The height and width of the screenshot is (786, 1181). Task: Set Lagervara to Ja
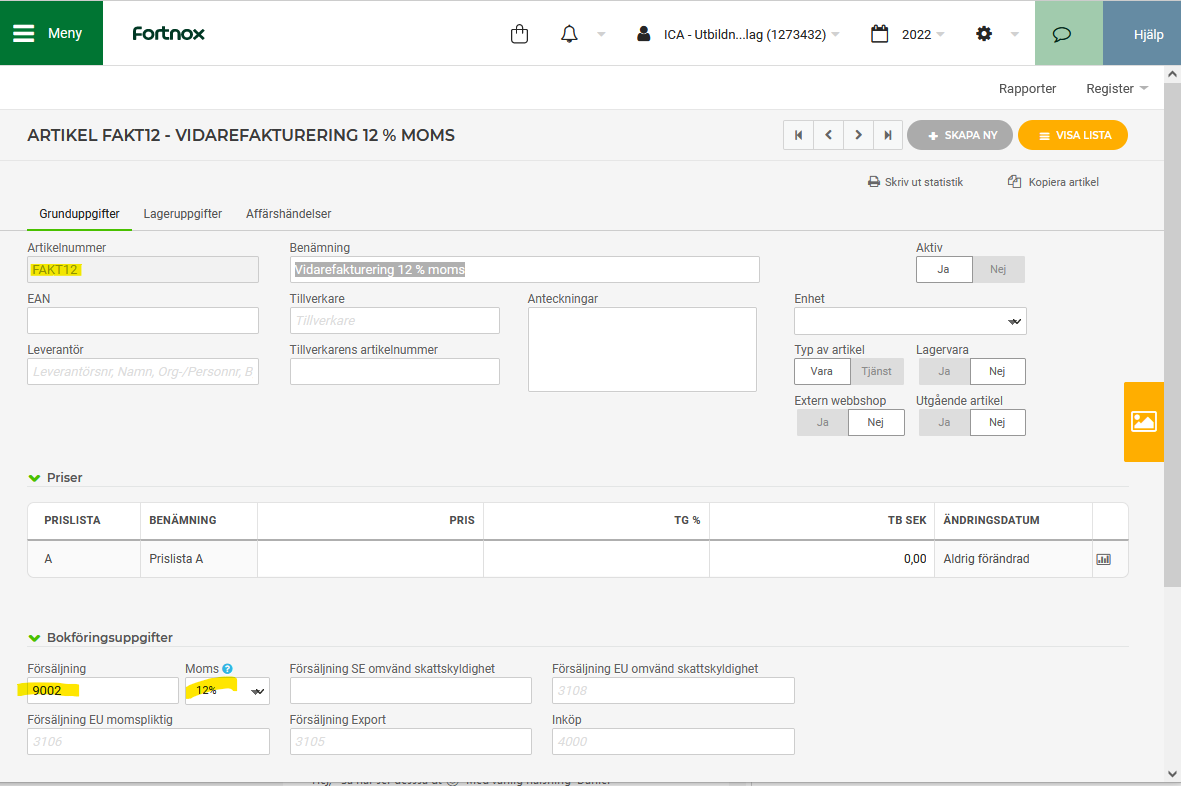(x=944, y=371)
